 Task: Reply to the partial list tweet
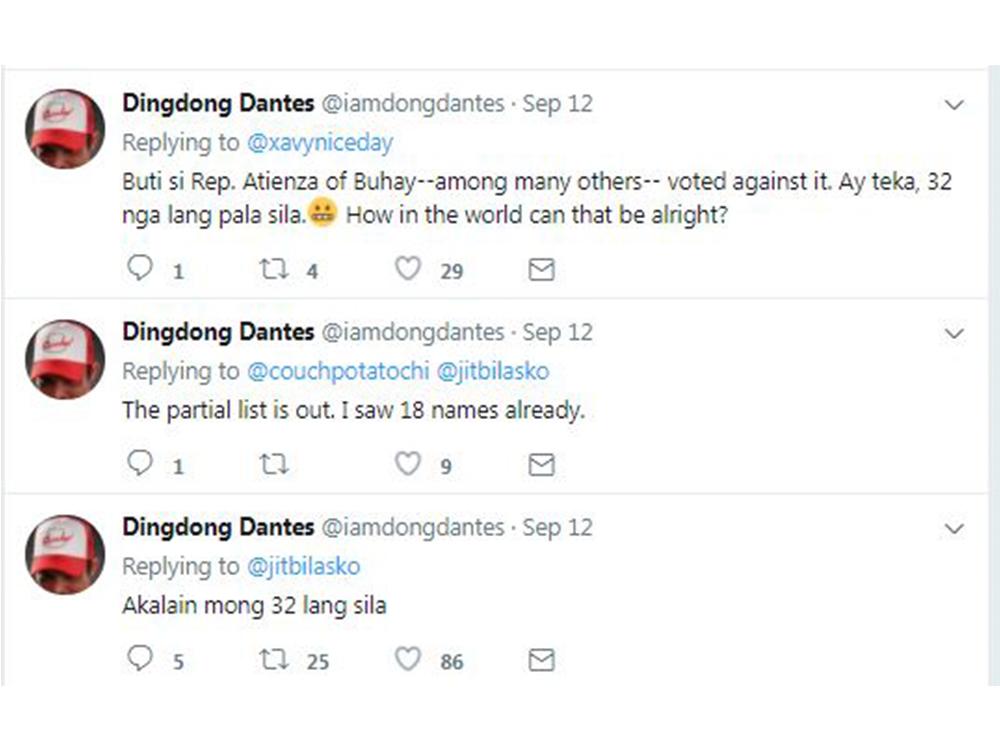pos(141,464)
